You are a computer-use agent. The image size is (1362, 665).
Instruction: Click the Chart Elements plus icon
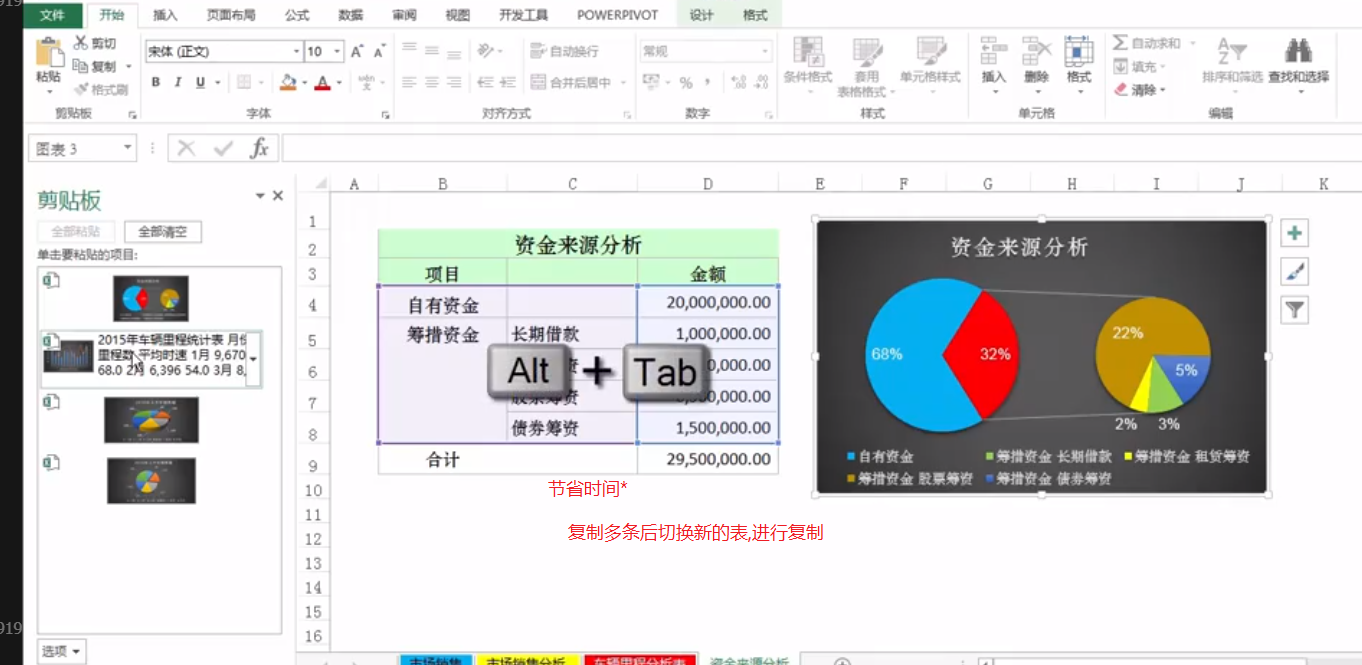[x=1294, y=232]
